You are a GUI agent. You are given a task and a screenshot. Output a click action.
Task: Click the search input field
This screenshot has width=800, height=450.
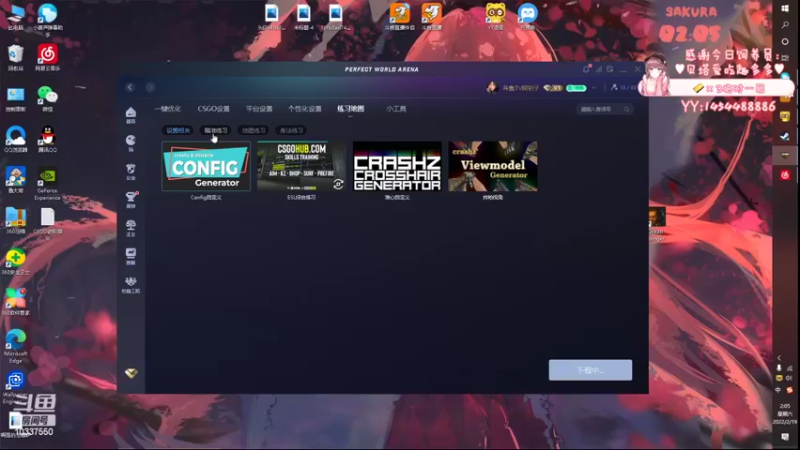pyautogui.click(x=605, y=109)
